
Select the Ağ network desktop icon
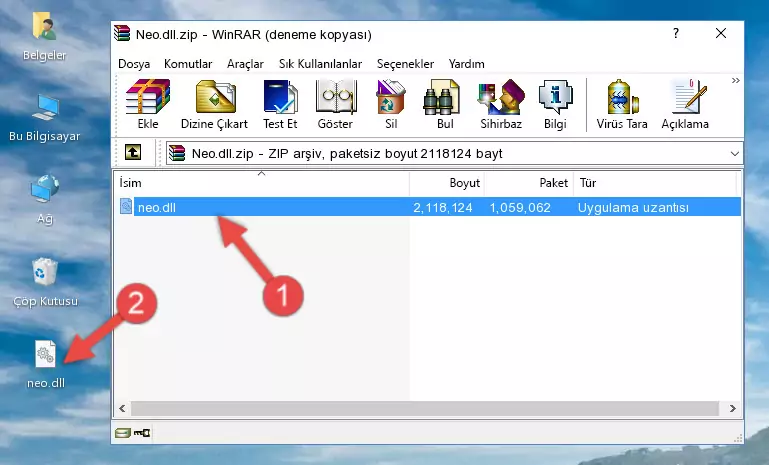click(45, 200)
